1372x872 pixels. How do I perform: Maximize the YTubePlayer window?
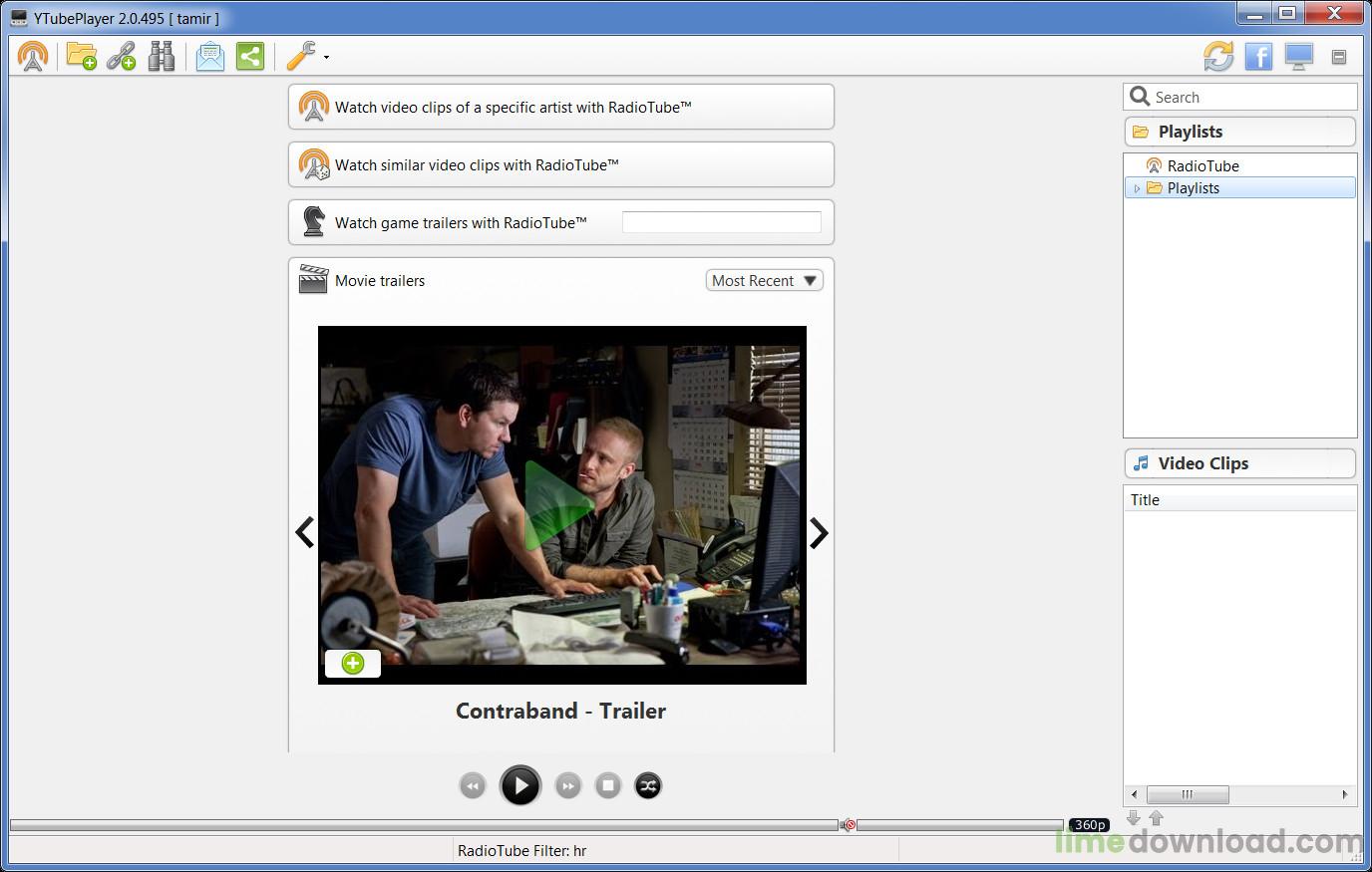(x=1287, y=14)
